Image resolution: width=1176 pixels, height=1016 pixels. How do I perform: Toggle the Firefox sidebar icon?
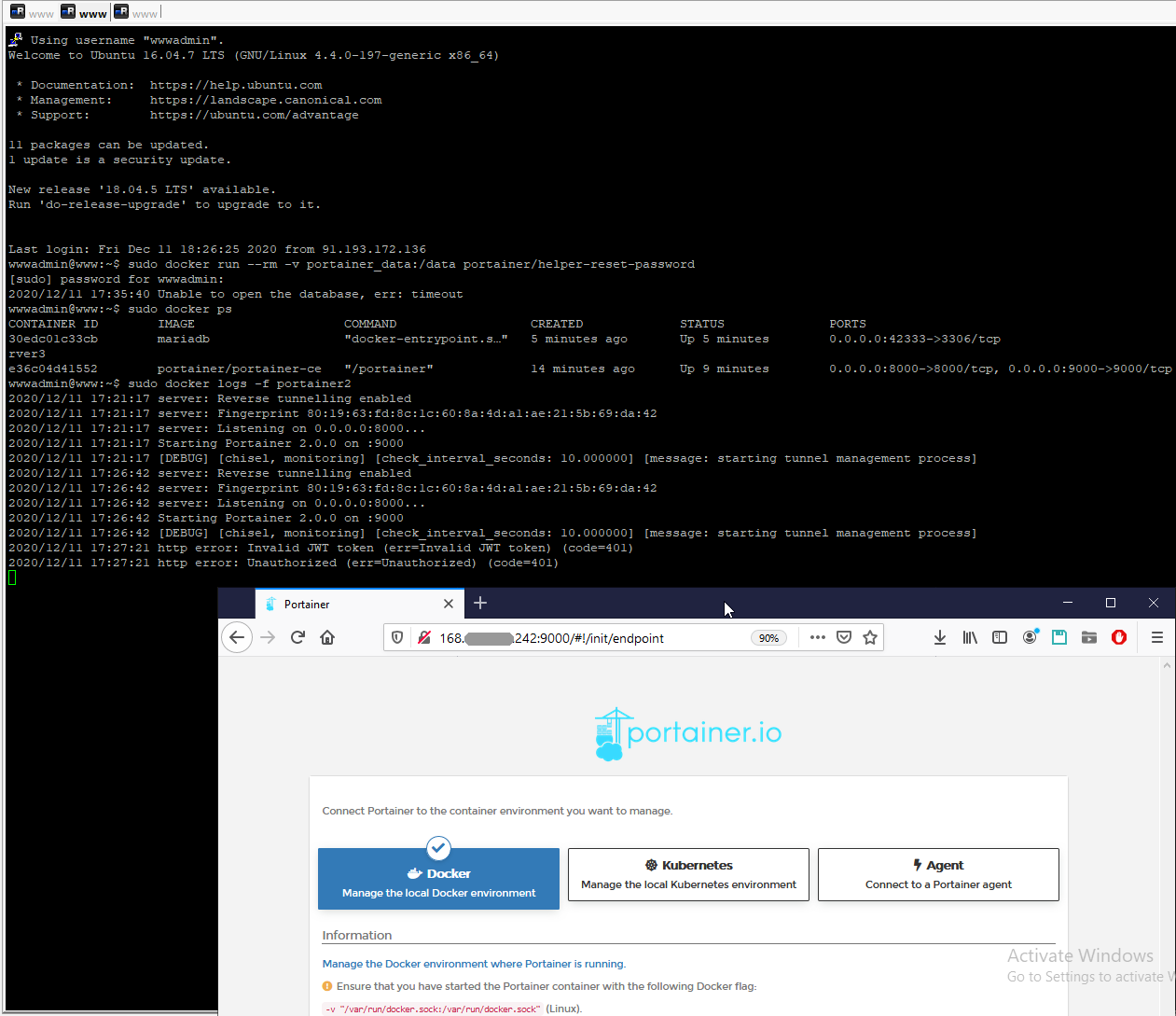click(1000, 637)
